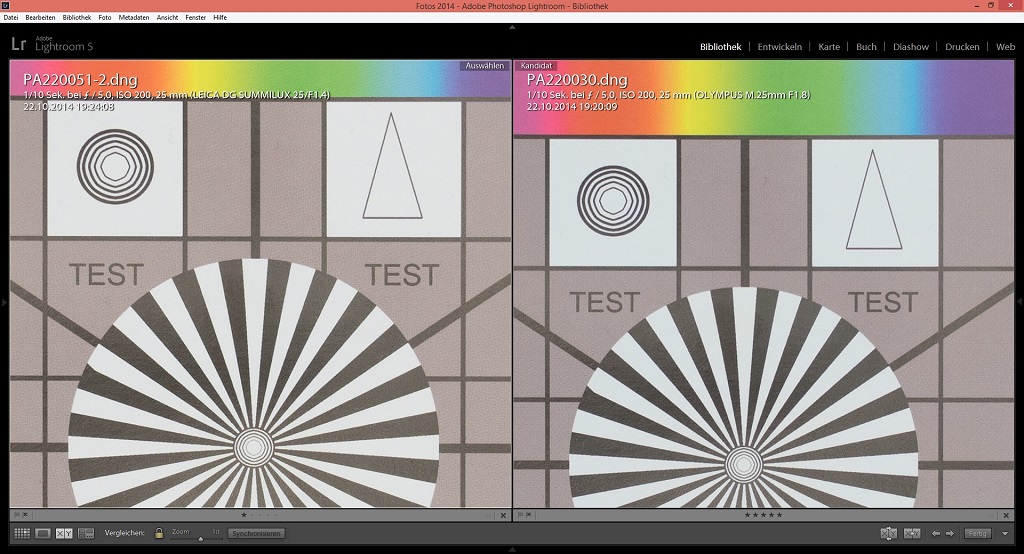
Task: Flag the left photo as picked
Action: tap(17, 515)
